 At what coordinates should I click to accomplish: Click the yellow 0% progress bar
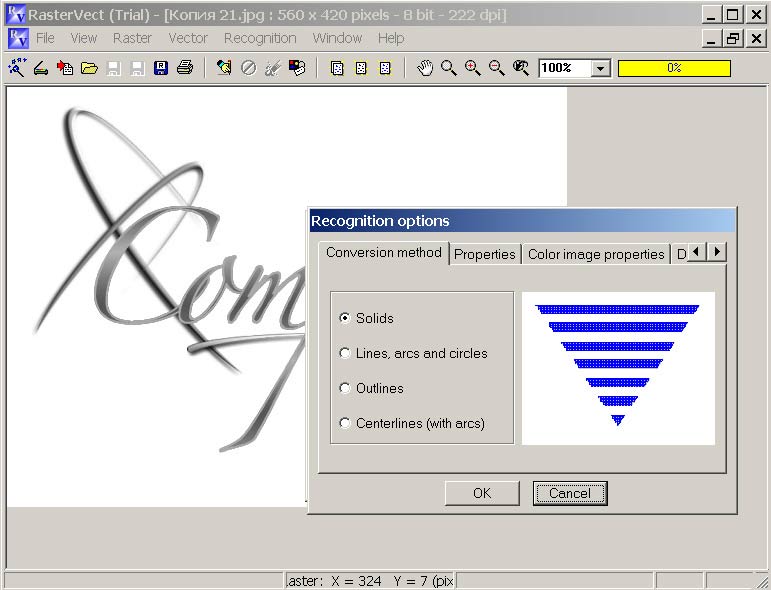tap(674, 68)
